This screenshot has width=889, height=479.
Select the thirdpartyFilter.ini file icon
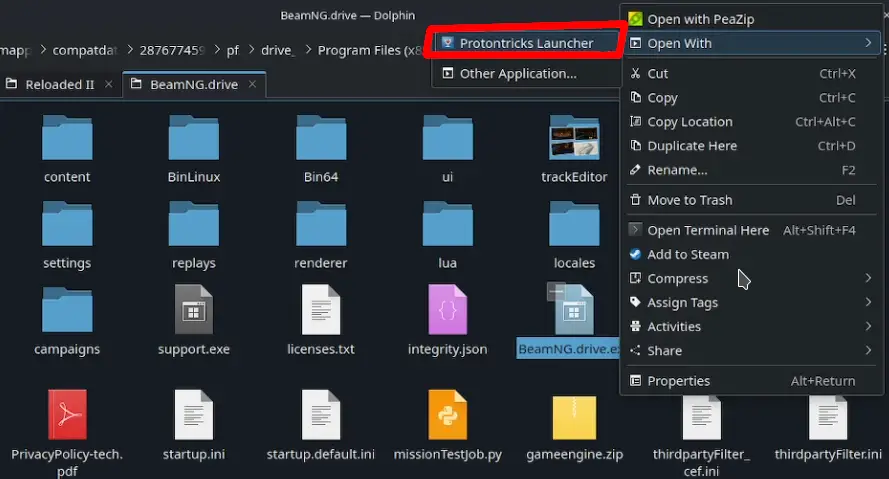click(x=828, y=418)
